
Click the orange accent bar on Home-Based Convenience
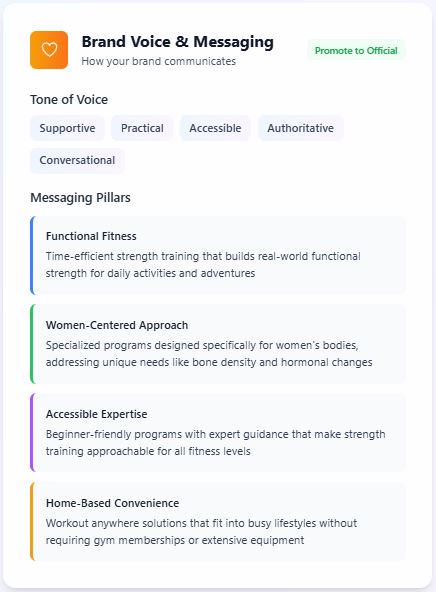32,522
